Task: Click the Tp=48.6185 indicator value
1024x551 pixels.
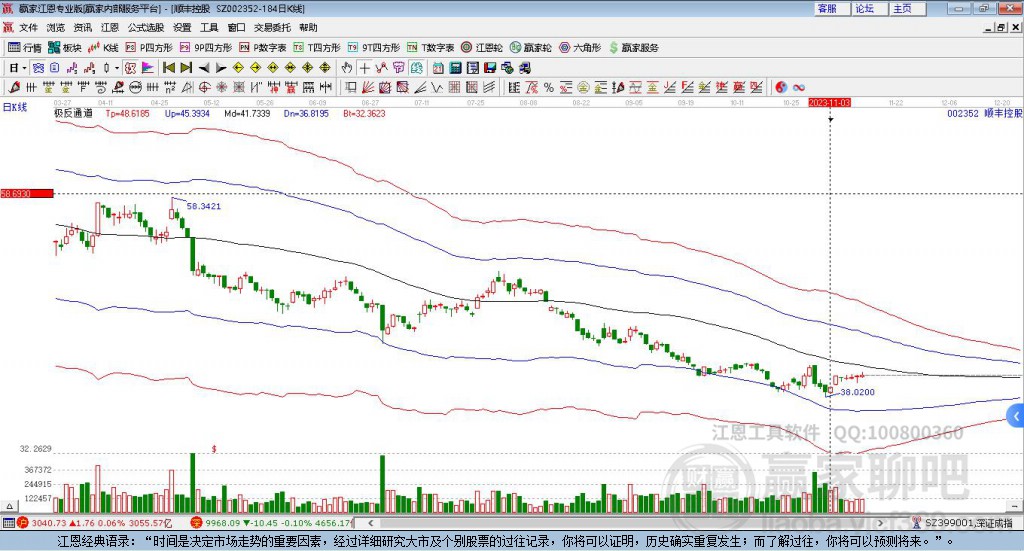Action: [127, 114]
